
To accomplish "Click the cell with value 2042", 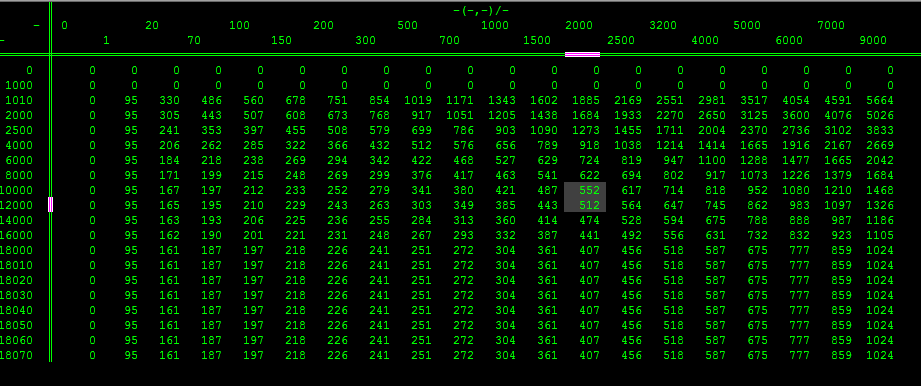I will pos(879,160).
